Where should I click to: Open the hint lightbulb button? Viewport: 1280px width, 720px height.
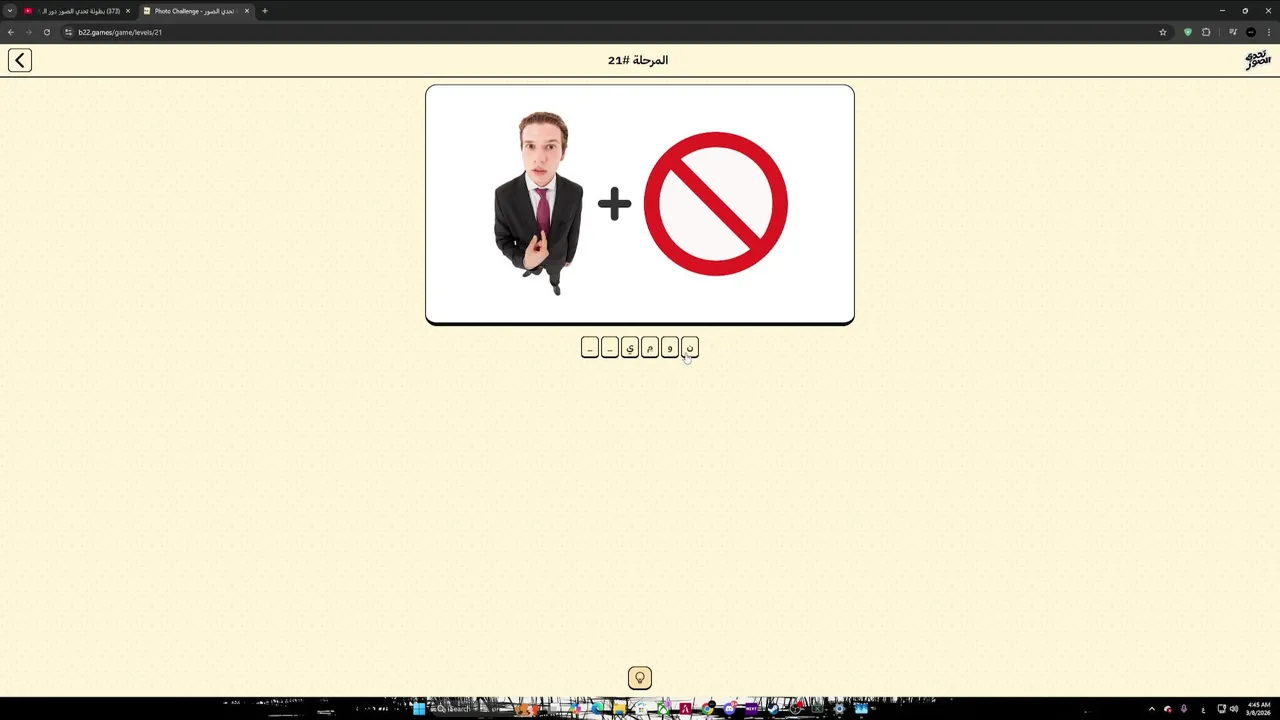[640, 678]
